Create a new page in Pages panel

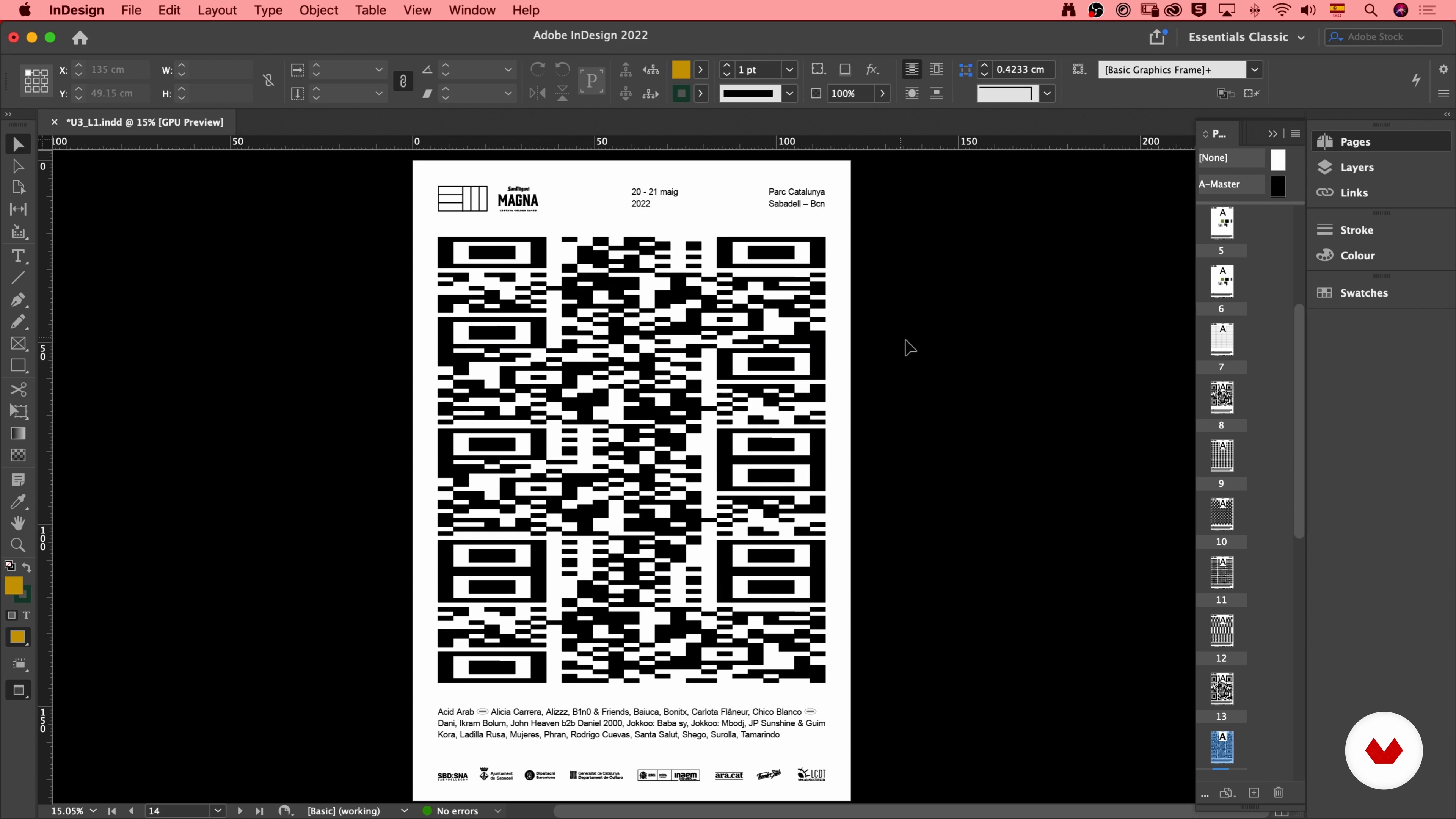point(1254,792)
